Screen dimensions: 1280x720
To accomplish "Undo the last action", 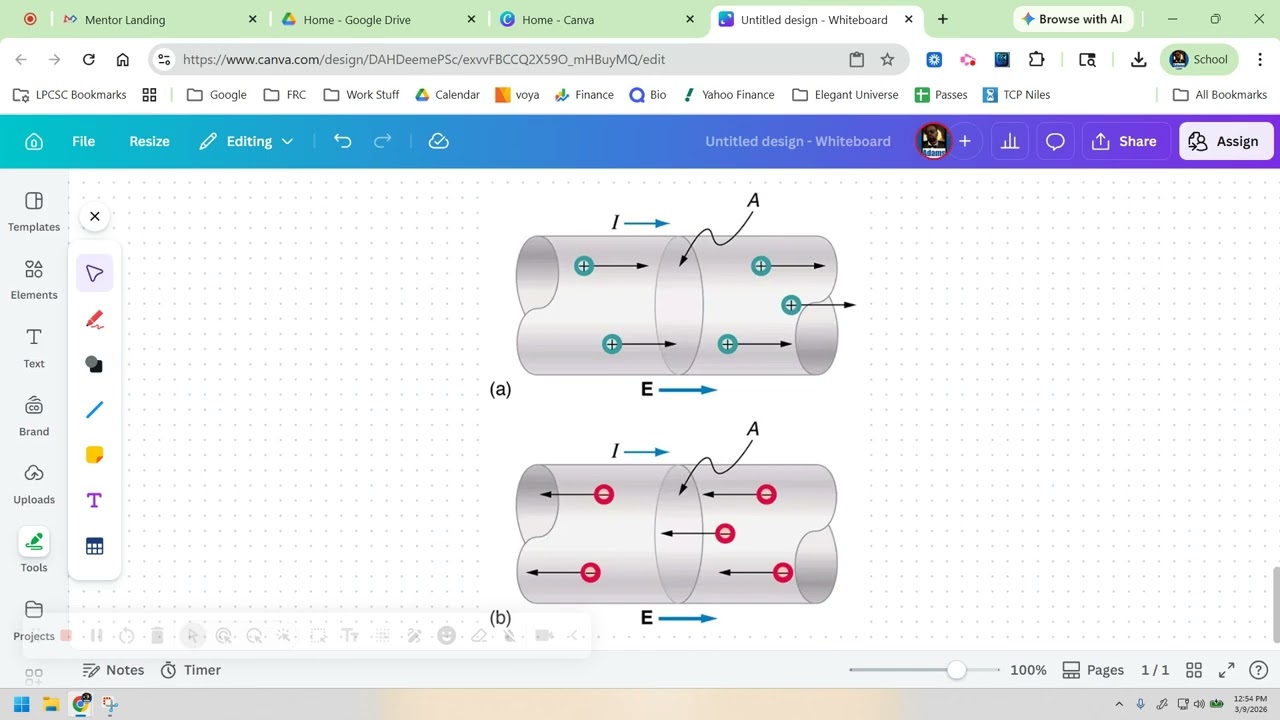I will [343, 141].
